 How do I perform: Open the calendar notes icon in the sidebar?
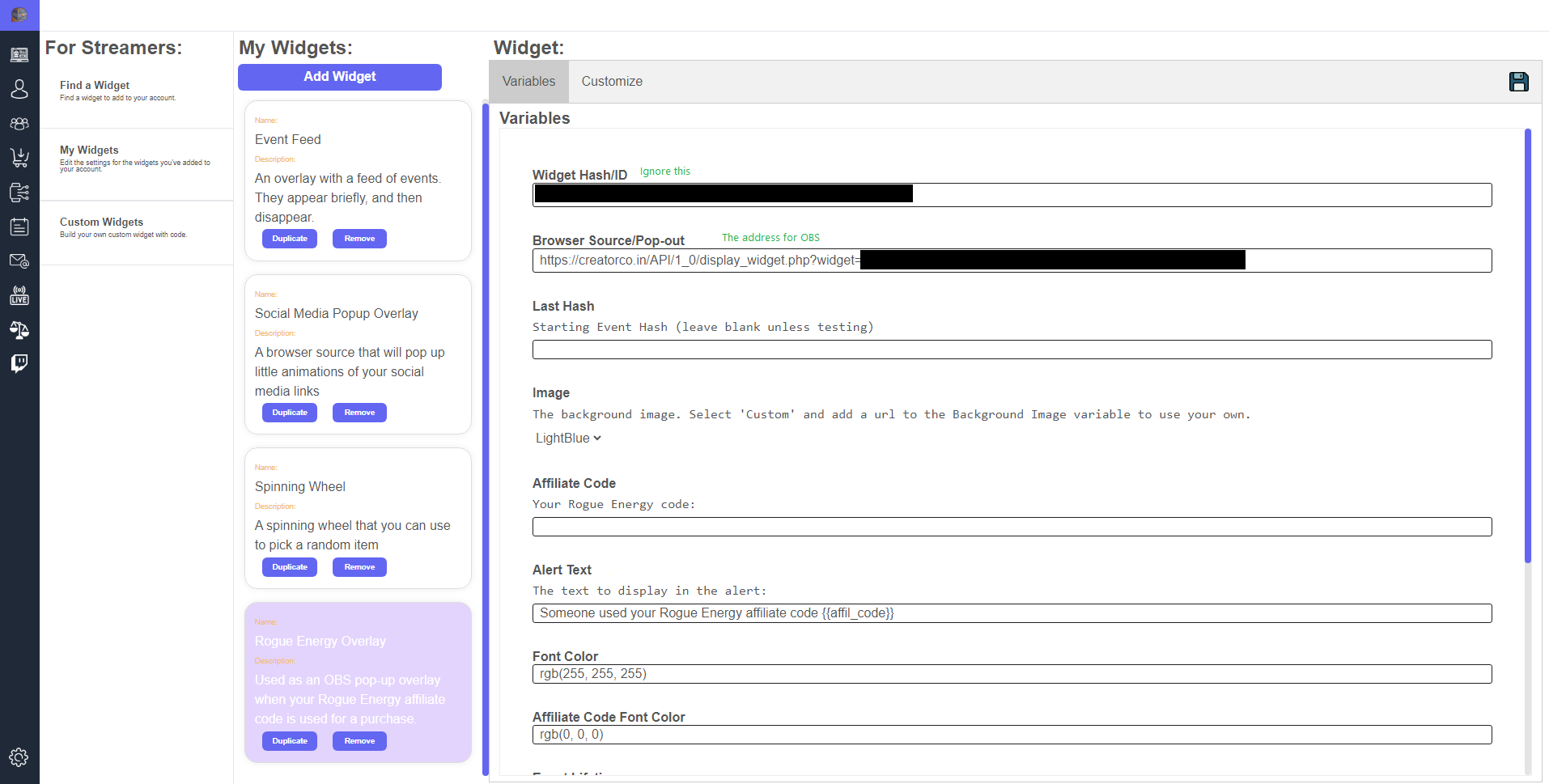[x=19, y=227]
